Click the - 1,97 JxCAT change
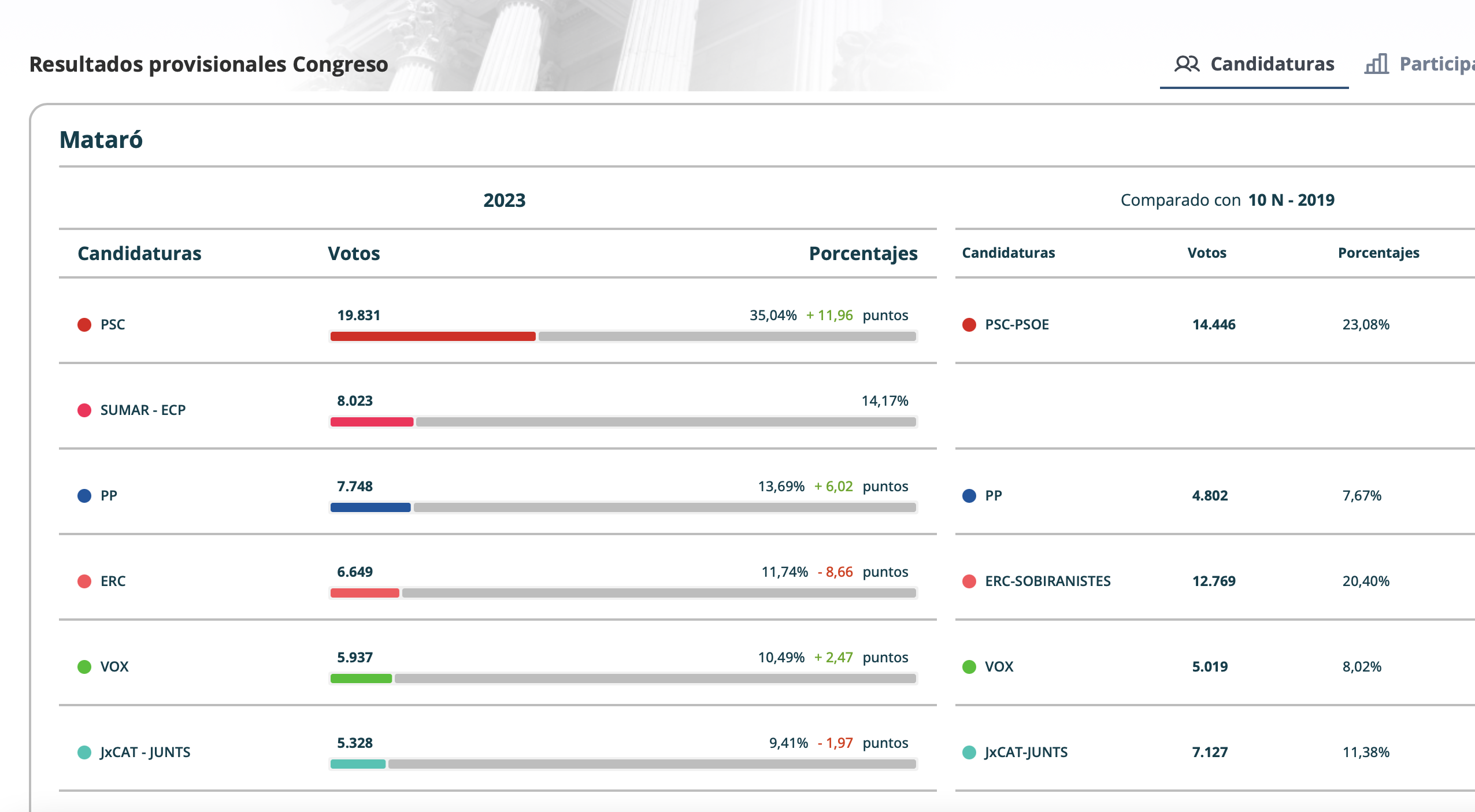The image size is (1475, 812). tap(835, 743)
